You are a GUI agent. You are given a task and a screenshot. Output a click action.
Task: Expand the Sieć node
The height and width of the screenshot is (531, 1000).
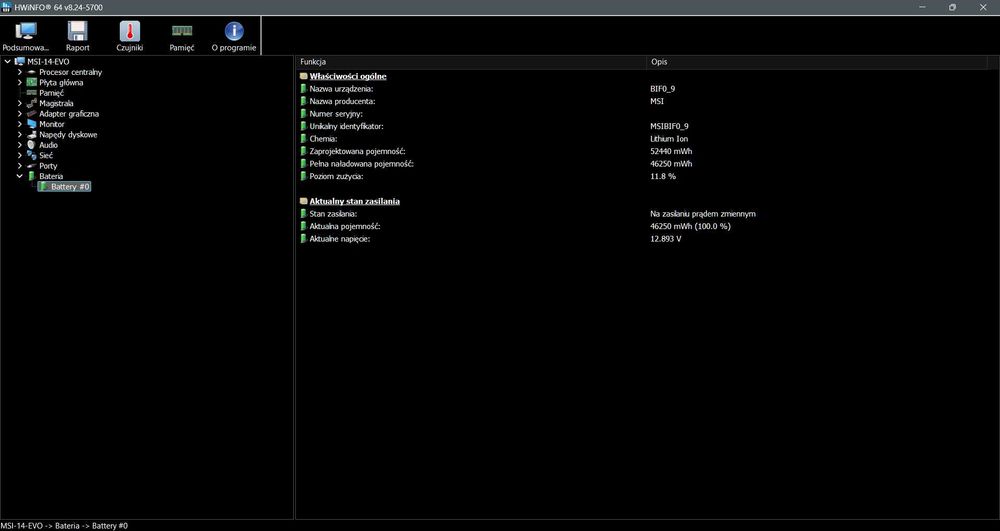[x=20, y=155]
